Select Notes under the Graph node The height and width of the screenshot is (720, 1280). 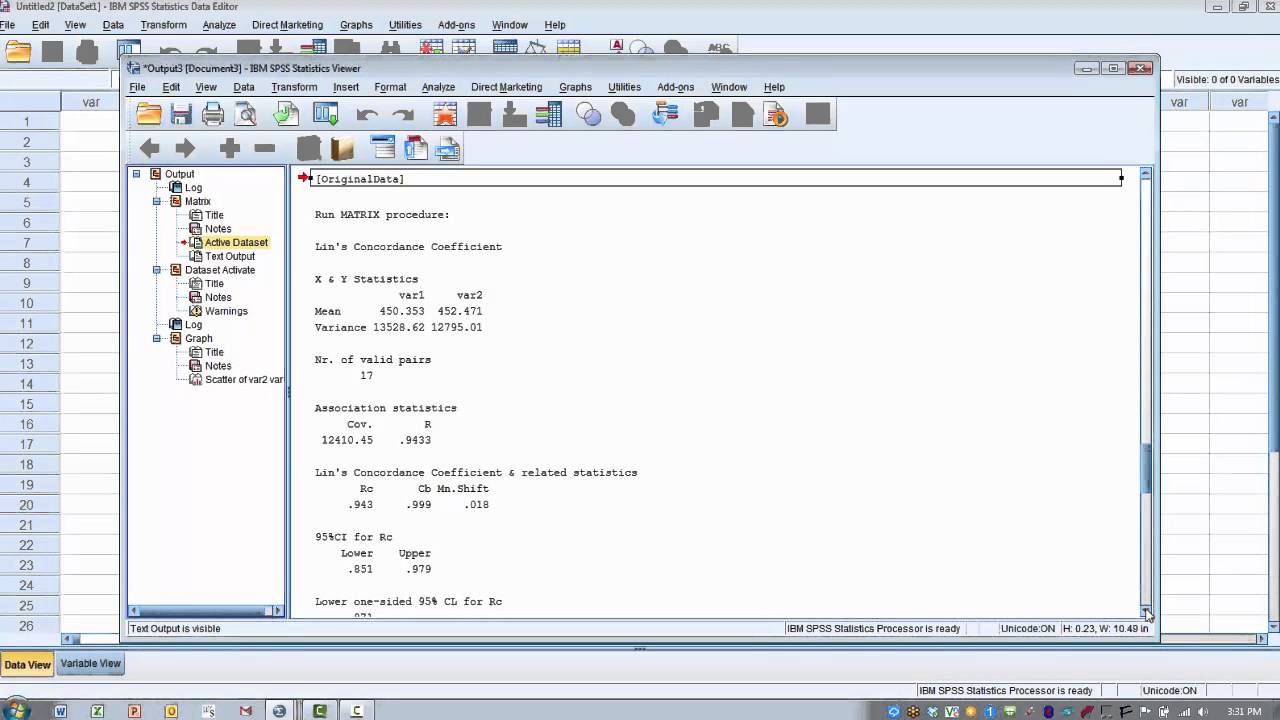tap(218, 366)
